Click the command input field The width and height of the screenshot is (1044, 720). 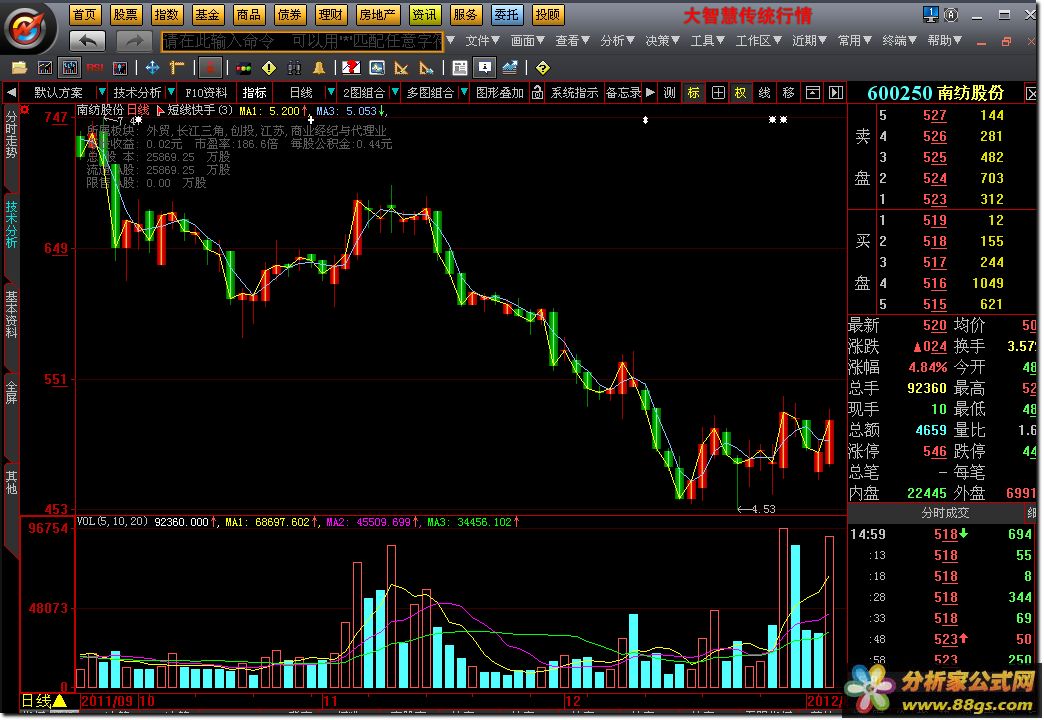302,41
